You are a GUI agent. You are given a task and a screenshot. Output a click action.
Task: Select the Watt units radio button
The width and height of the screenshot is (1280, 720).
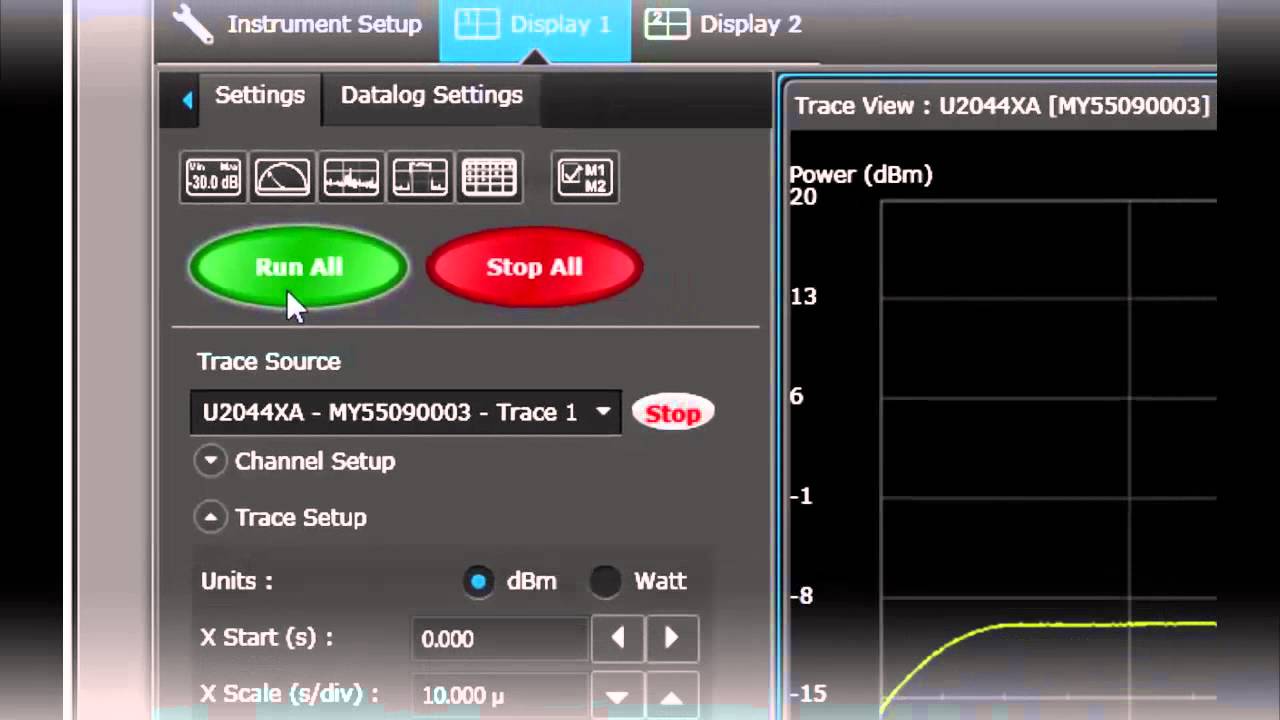pos(605,582)
